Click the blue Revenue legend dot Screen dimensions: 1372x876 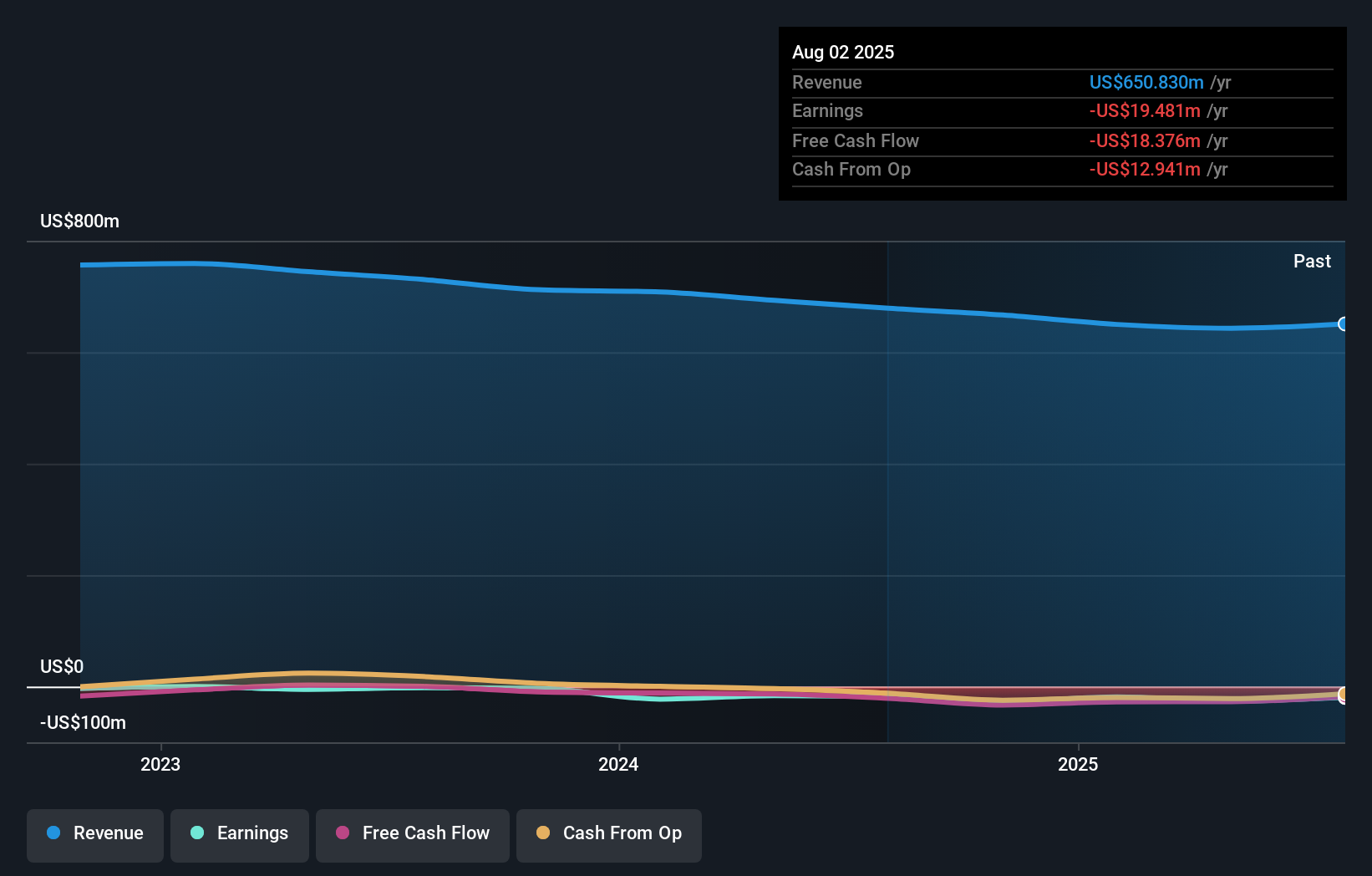(x=53, y=833)
